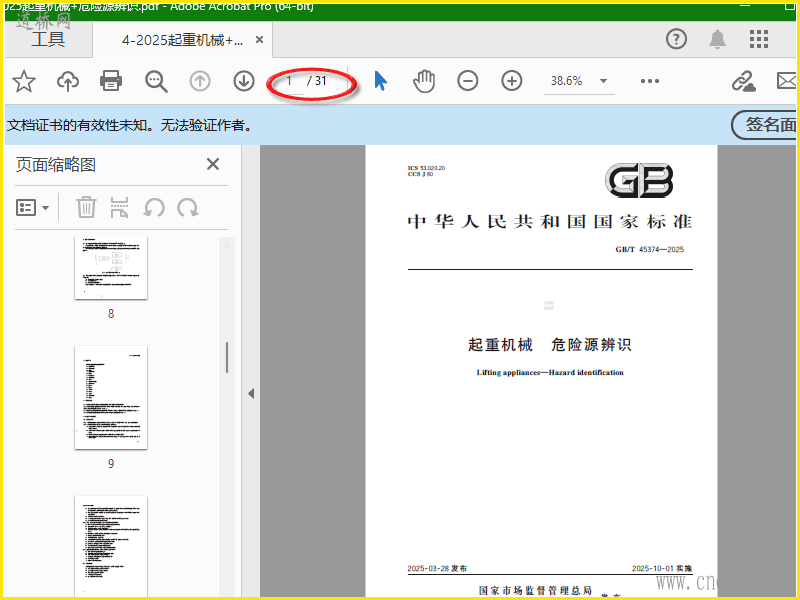Click the standard number GB/T 45374—2025
Viewport: 800px width, 600px height.
(649, 249)
